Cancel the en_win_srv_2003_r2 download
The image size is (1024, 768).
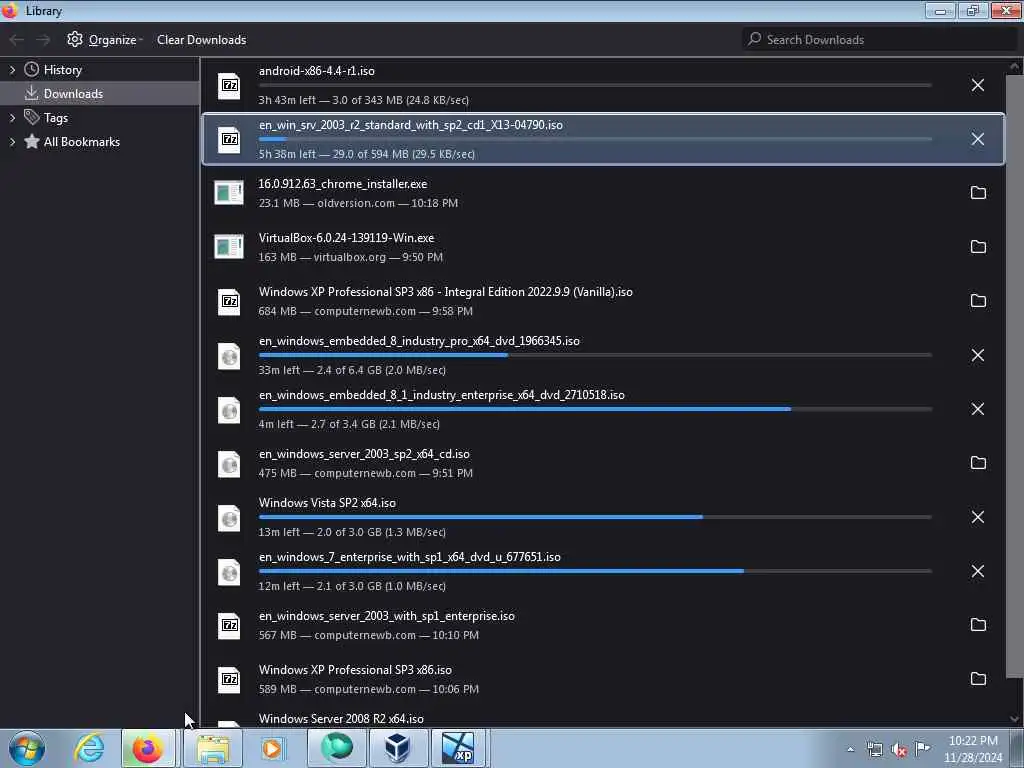[977, 139]
